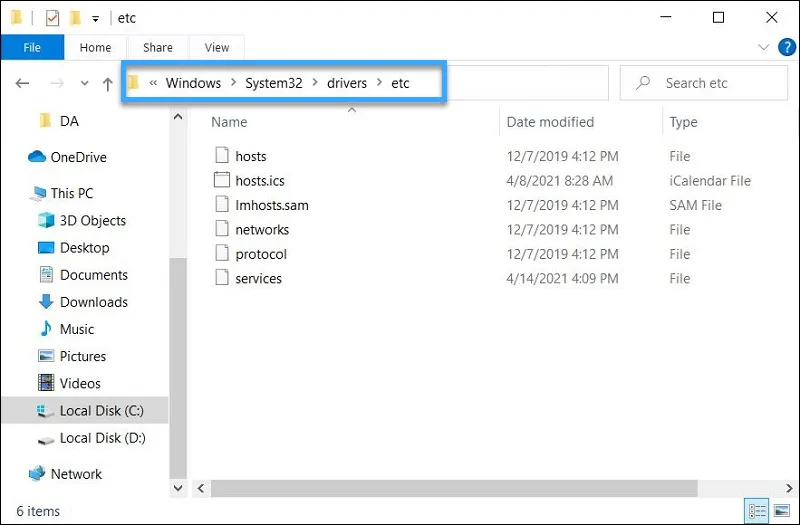
Task: Switch to the Home ribbon tab
Action: click(95, 47)
